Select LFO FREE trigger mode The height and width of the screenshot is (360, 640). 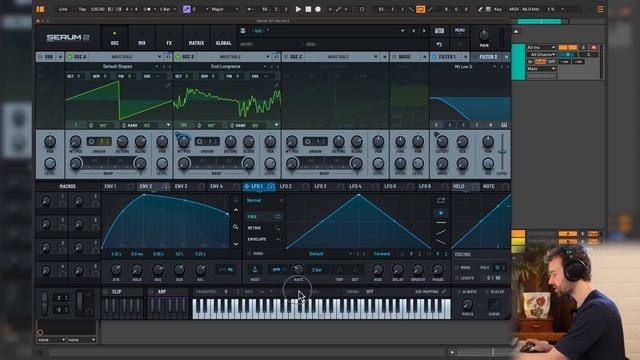[x=264, y=217]
